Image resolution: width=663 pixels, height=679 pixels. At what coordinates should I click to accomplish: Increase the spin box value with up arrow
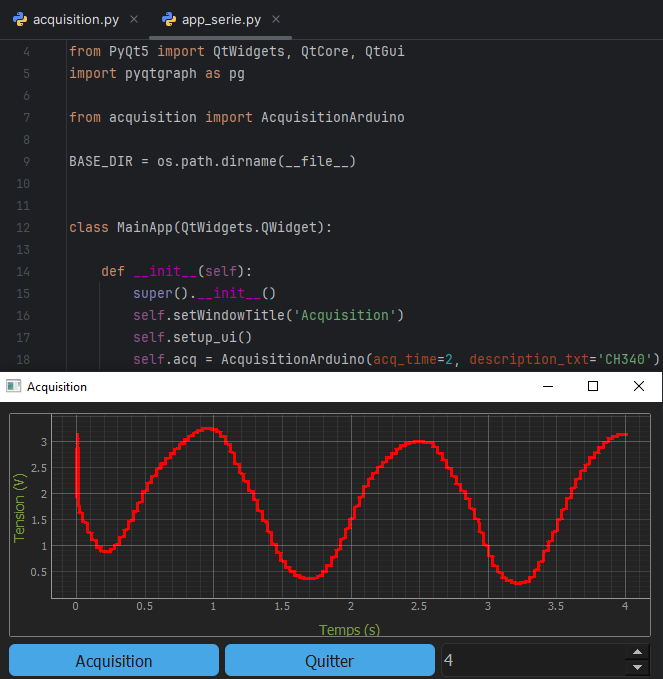[637, 652]
